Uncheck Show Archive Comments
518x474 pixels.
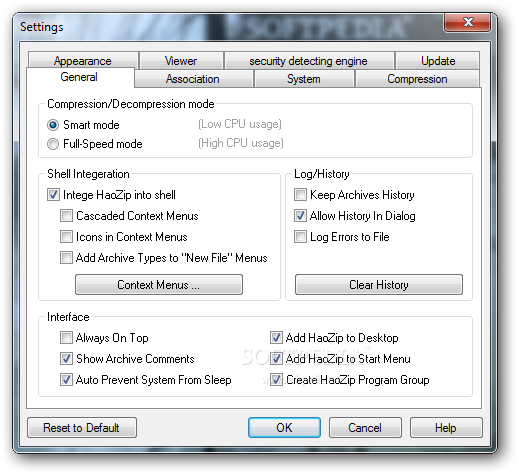click(x=66, y=359)
